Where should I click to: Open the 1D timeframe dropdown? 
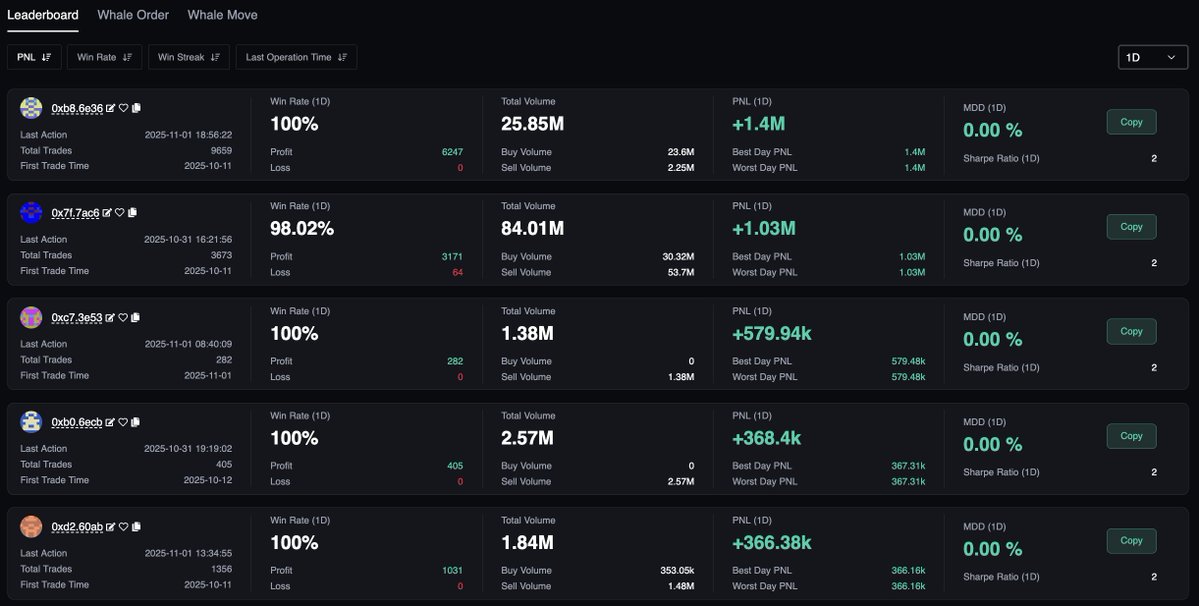click(1155, 56)
